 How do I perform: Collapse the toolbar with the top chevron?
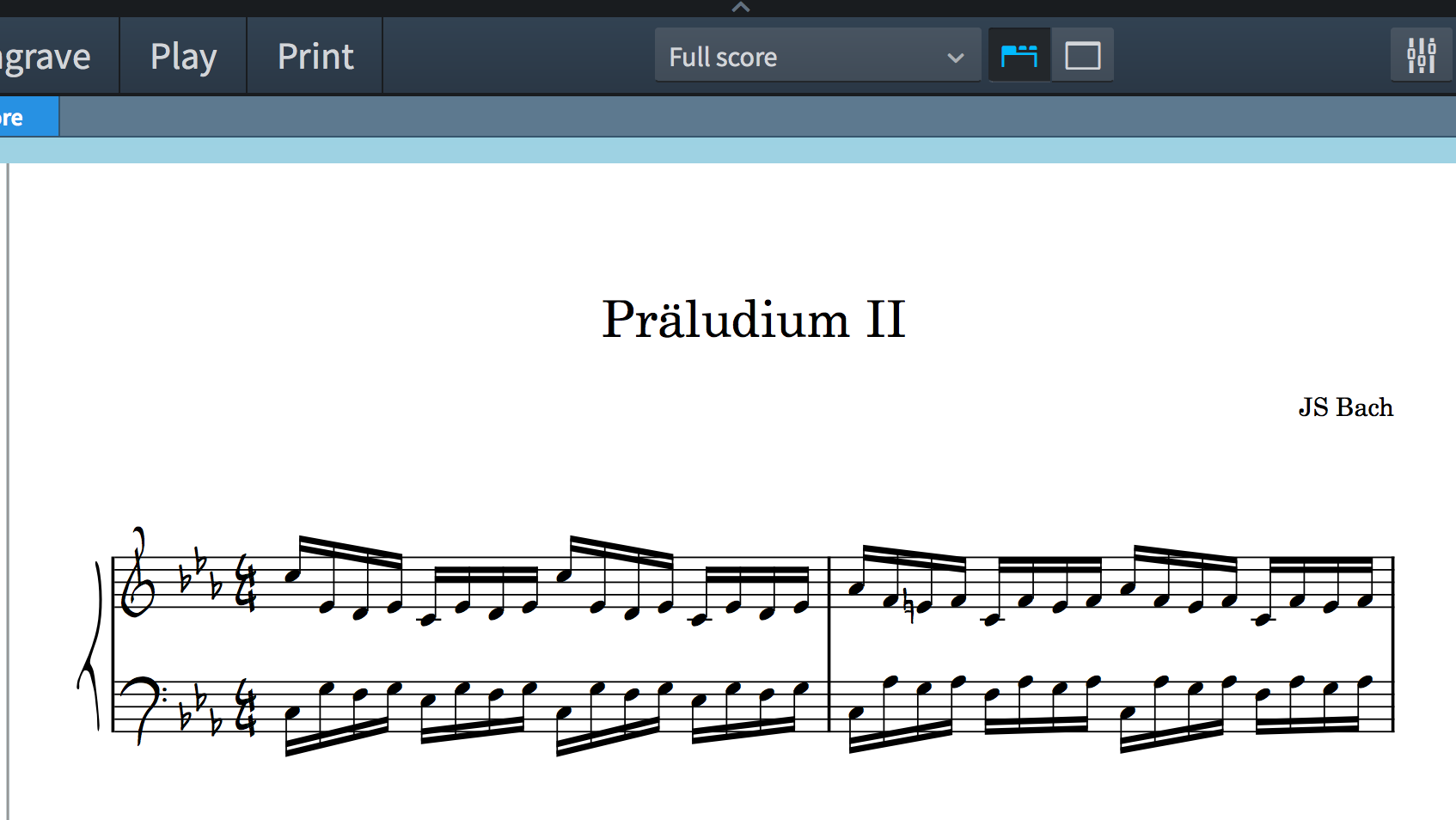coord(741,8)
